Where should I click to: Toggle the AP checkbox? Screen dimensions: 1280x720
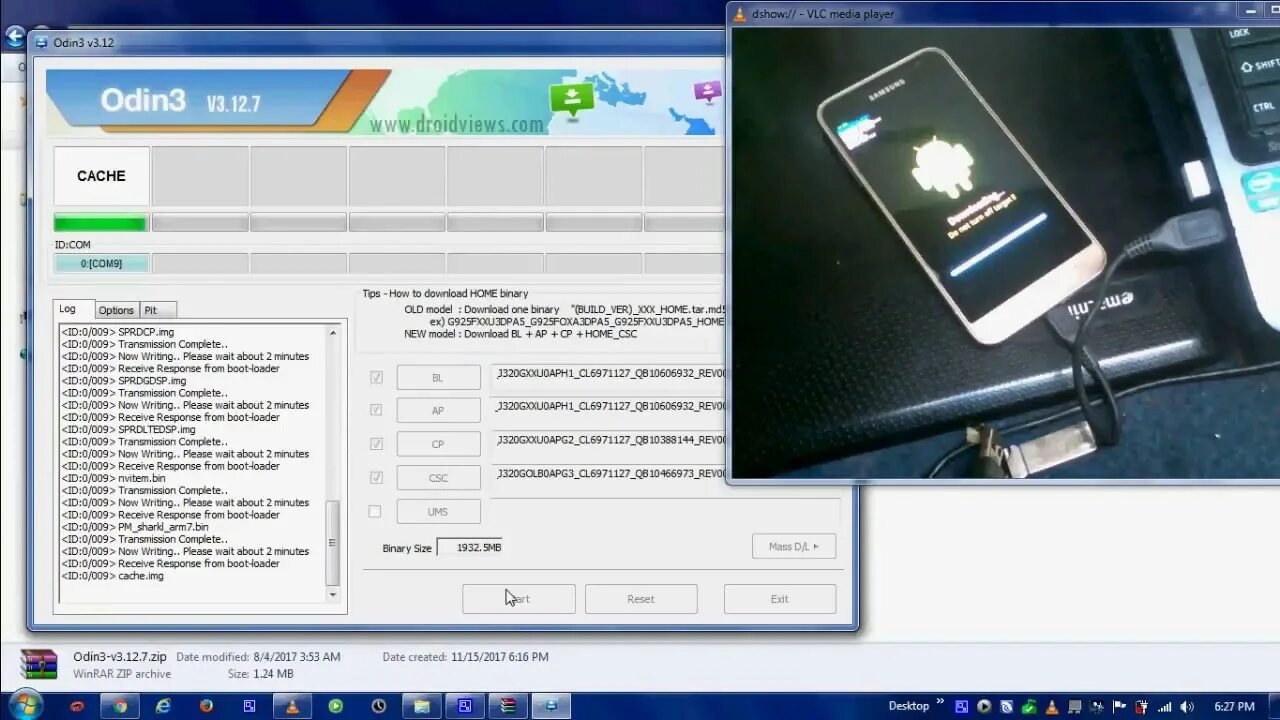376,410
